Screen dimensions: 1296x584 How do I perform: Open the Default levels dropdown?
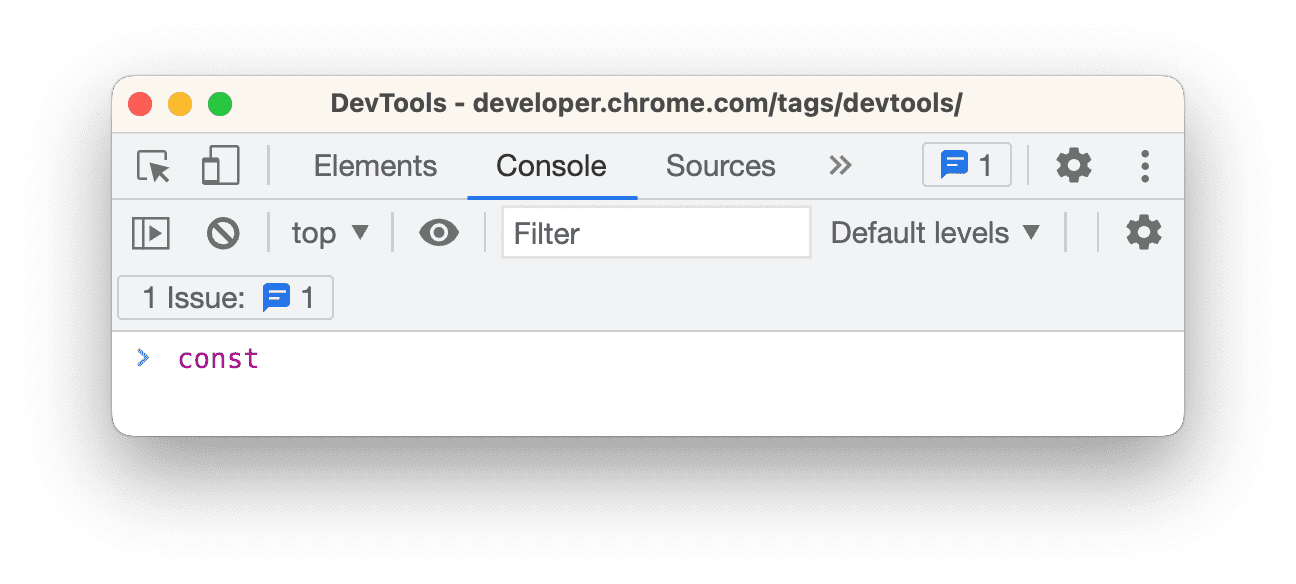click(936, 232)
